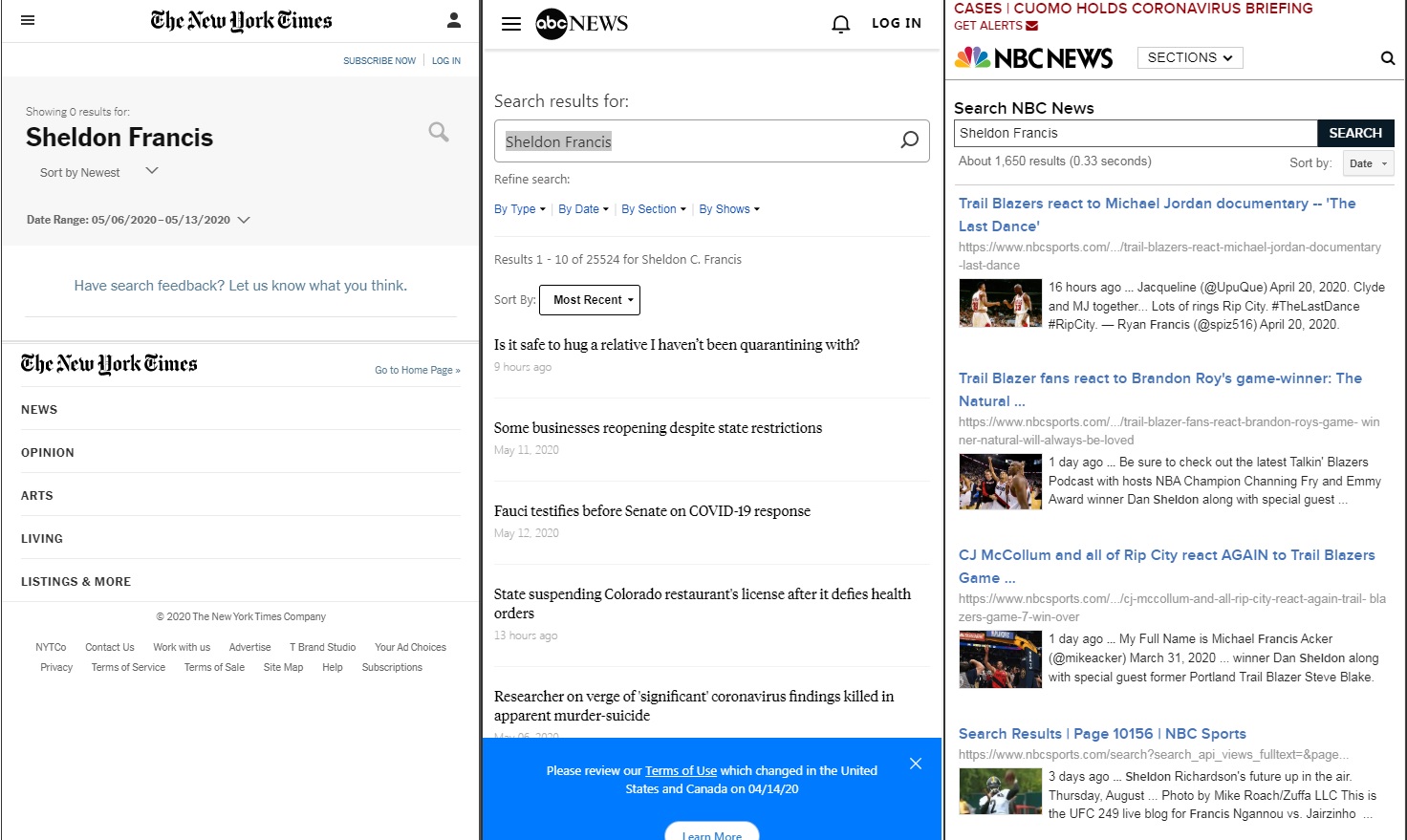Click NYT Terms of Service footer link
The height and width of the screenshot is (840, 1407).
[x=128, y=667]
